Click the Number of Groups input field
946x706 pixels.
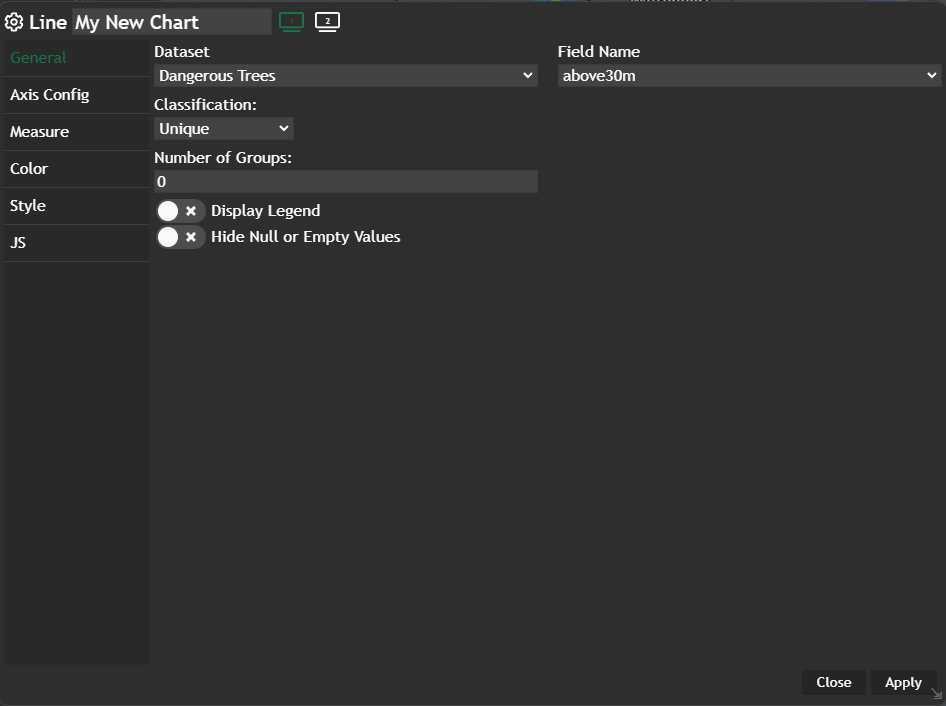[346, 182]
